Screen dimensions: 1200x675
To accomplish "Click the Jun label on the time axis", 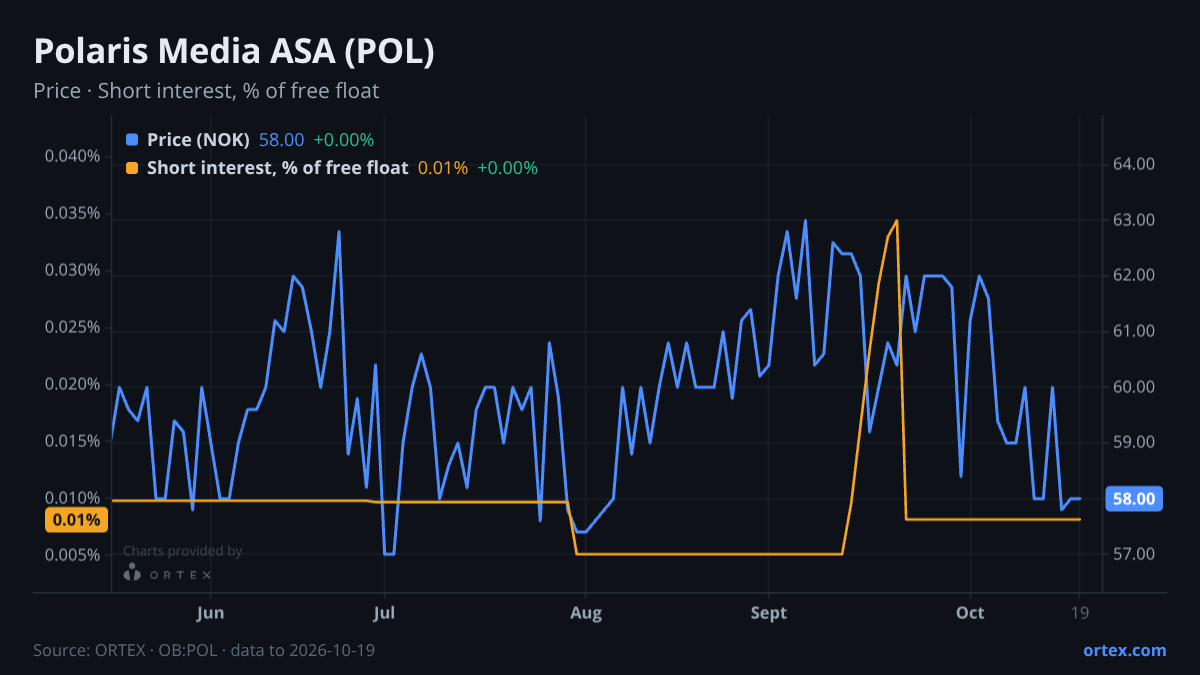I will (x=210, y=613).
